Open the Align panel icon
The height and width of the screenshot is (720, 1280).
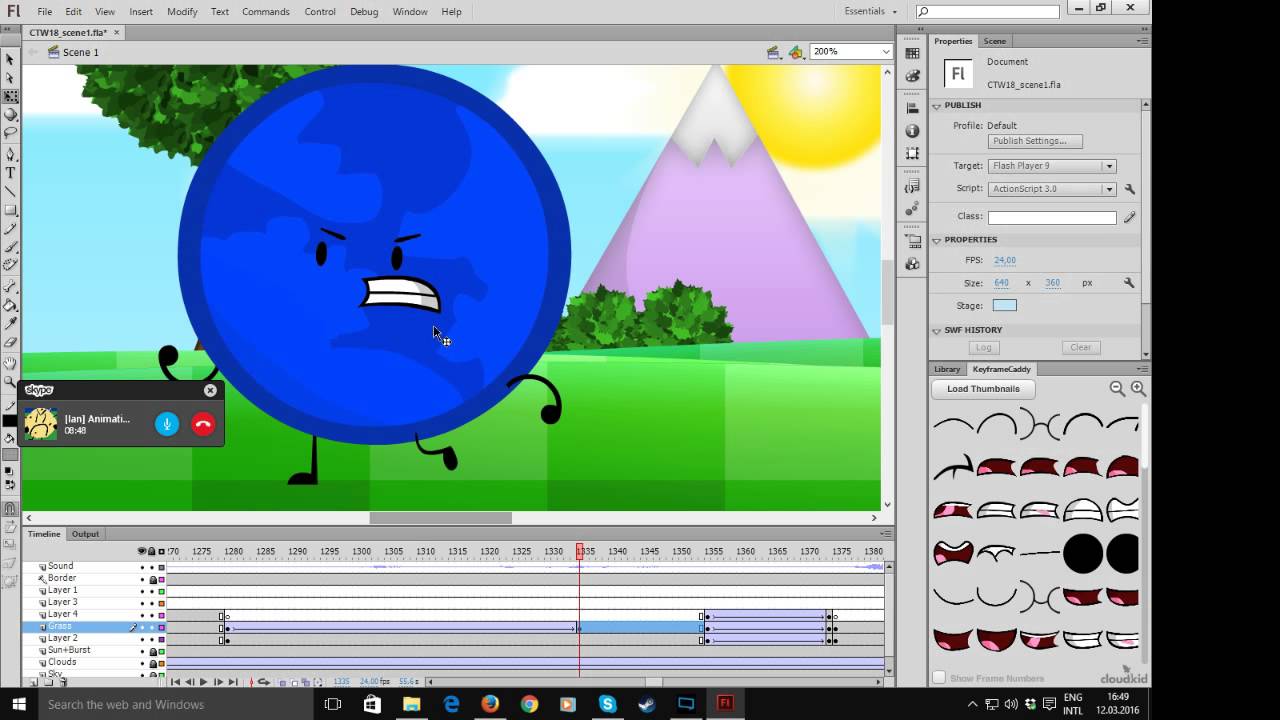(912, 109)
